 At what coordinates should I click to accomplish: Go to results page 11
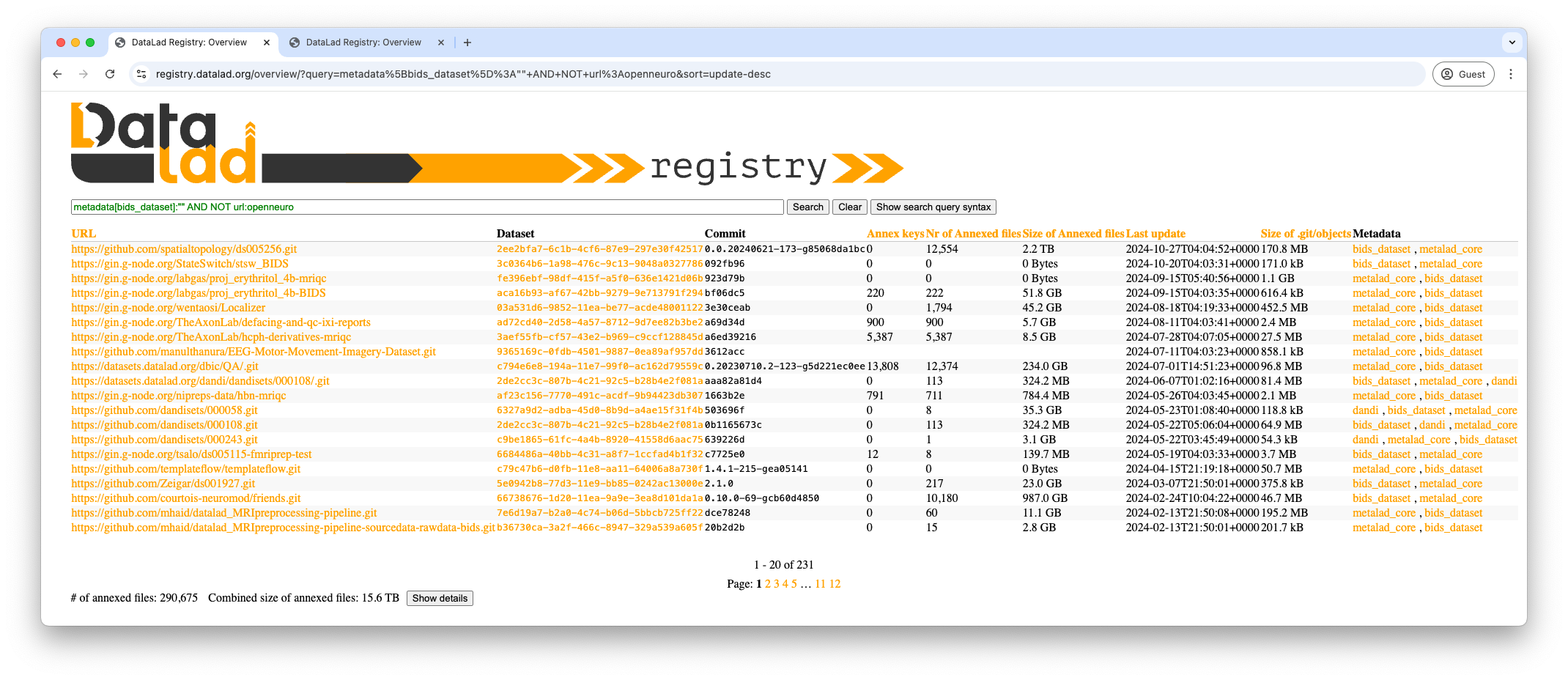click(820, 584)
